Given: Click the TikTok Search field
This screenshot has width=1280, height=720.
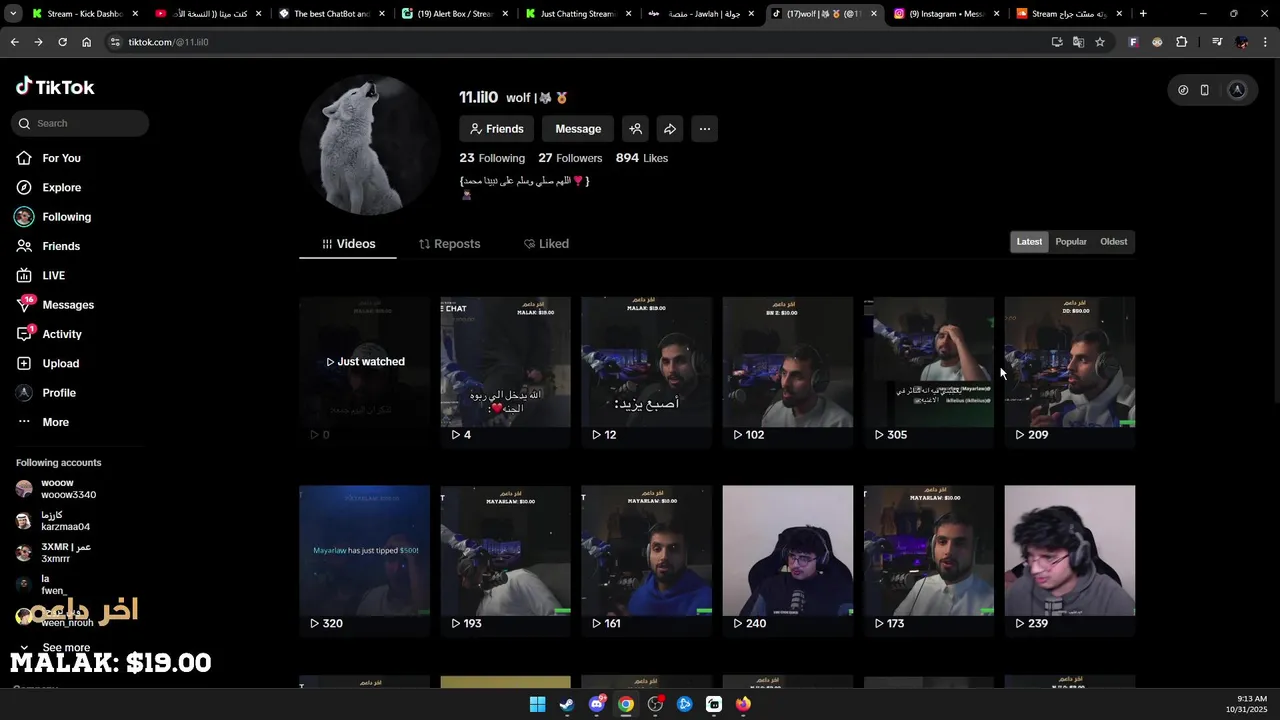Looking at the screenshot, I should 80,123.
